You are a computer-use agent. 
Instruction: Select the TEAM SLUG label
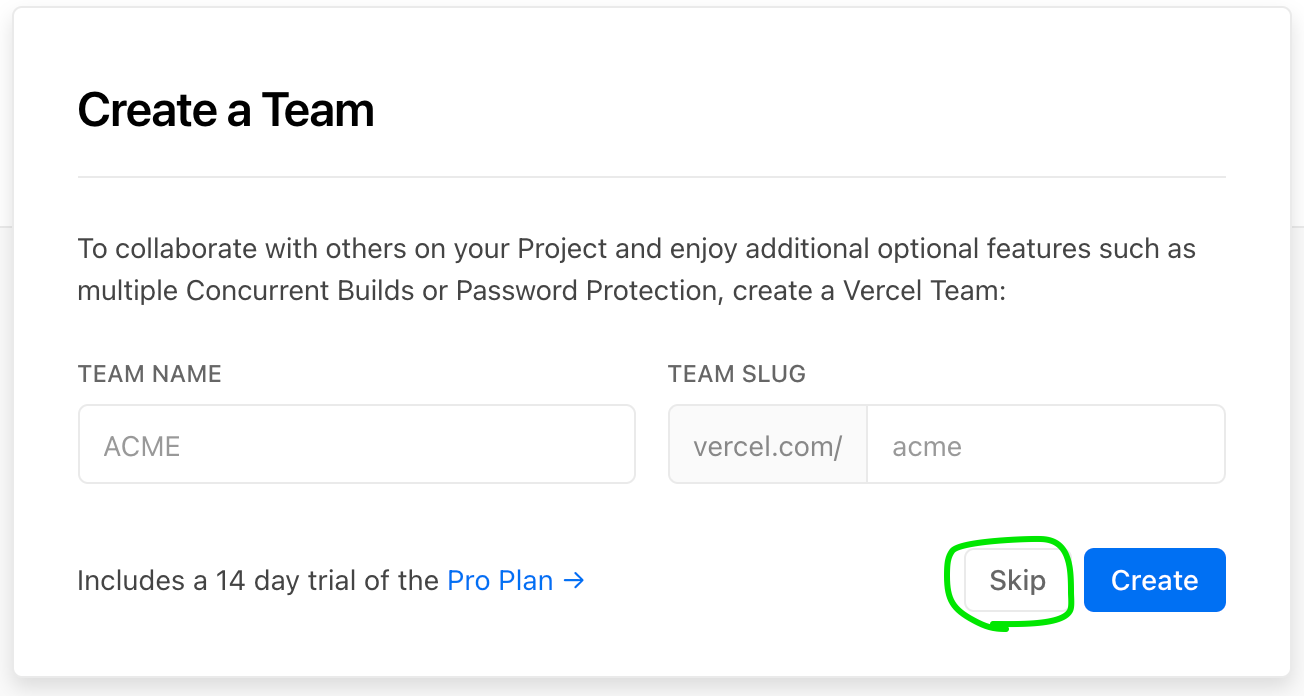pyautogui.click(x=737, y=374)
